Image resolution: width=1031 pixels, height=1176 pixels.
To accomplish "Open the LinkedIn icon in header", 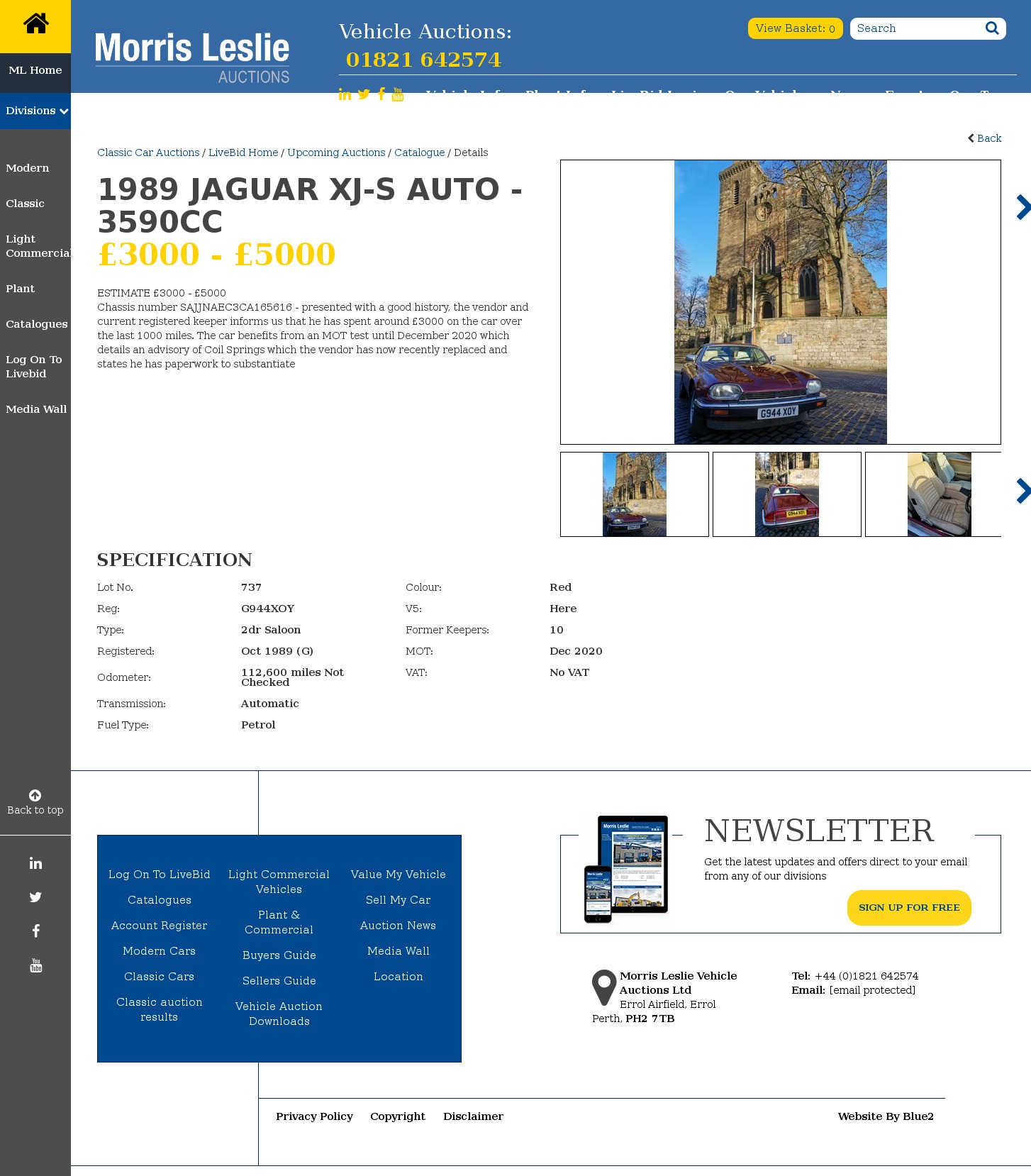I will (345, 94).
